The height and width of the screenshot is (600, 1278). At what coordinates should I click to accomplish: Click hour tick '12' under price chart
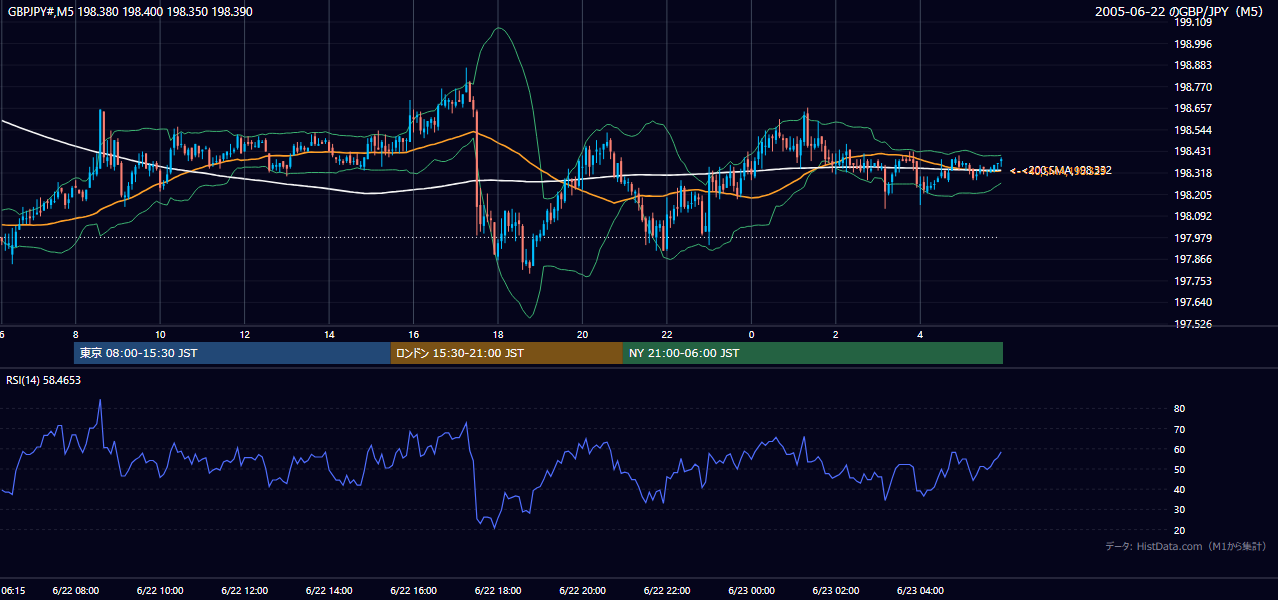tap(245, 335)
